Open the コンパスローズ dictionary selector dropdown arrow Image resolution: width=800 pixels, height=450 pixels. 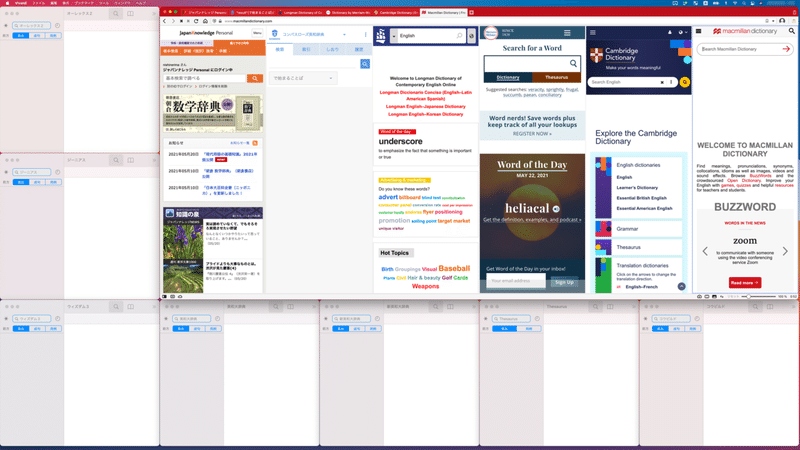(344, 35)
